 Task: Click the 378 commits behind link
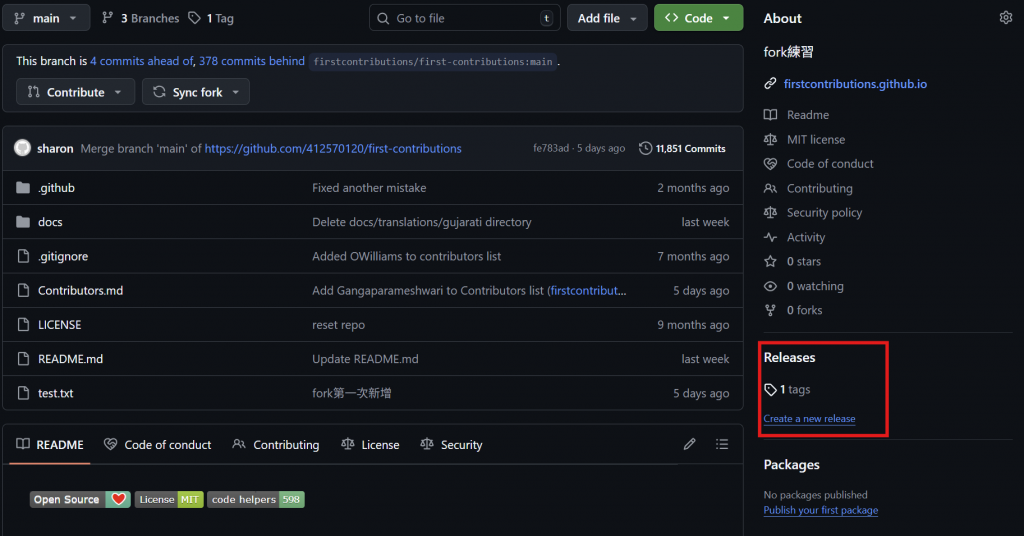click(x=251, y=61)
